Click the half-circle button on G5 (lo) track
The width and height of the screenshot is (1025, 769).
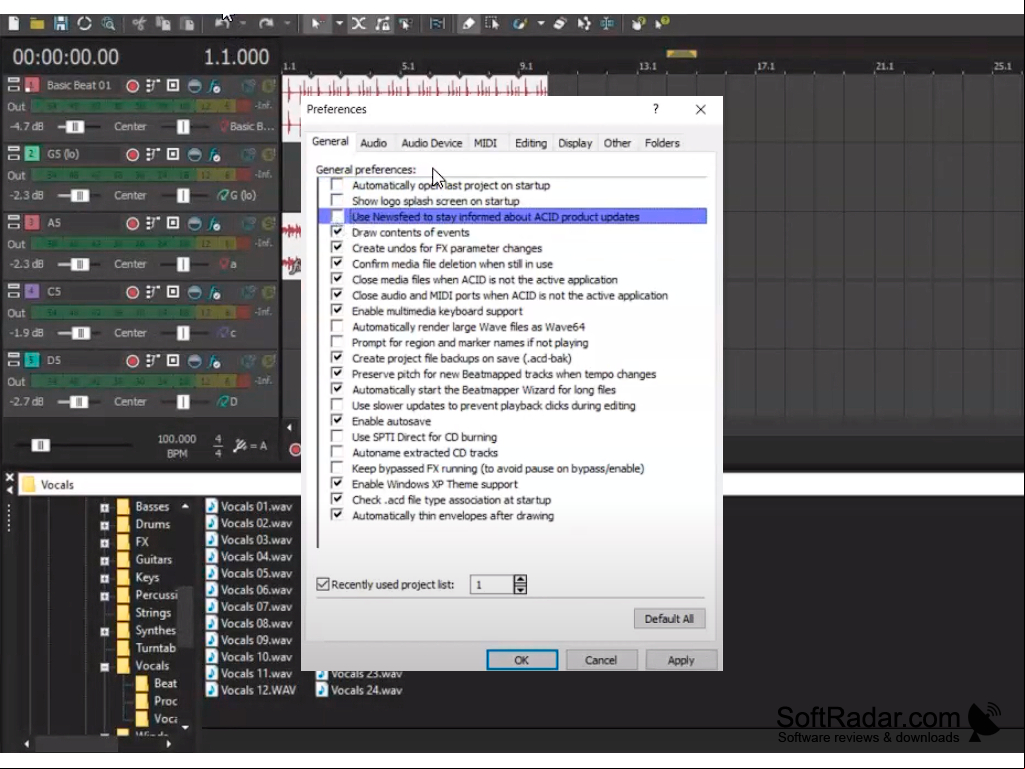pyautogui.click(x=195, y=154)
